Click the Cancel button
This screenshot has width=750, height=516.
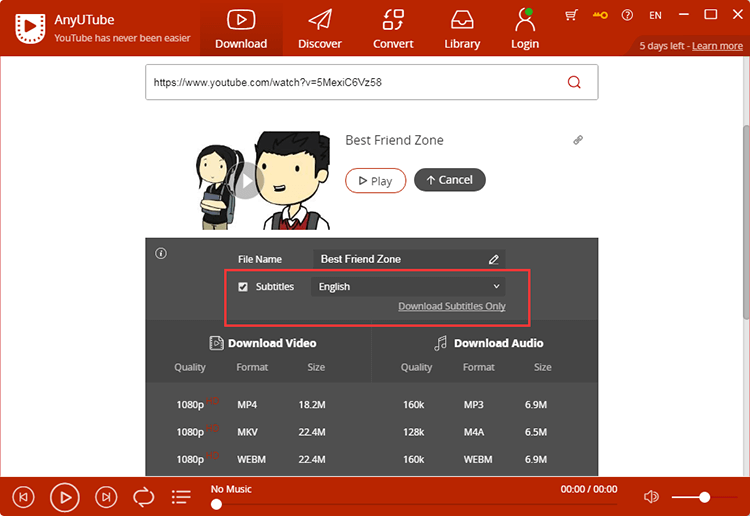click(450, 180)
